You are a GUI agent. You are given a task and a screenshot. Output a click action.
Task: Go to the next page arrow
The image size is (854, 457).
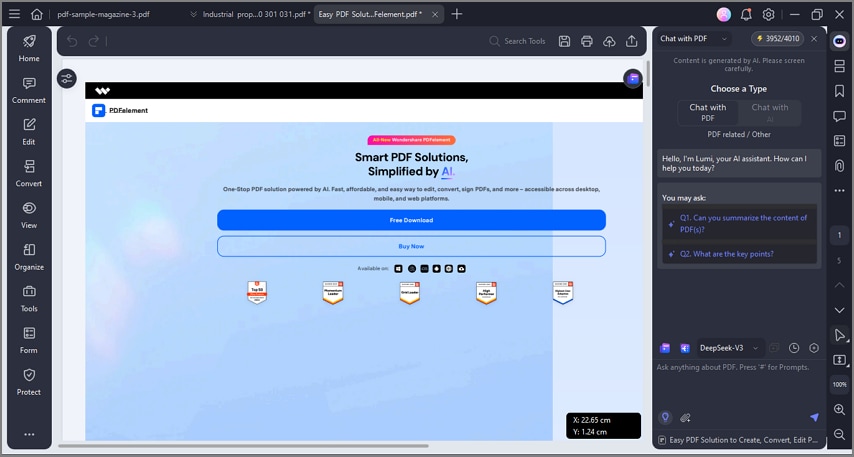click(839, 310)
